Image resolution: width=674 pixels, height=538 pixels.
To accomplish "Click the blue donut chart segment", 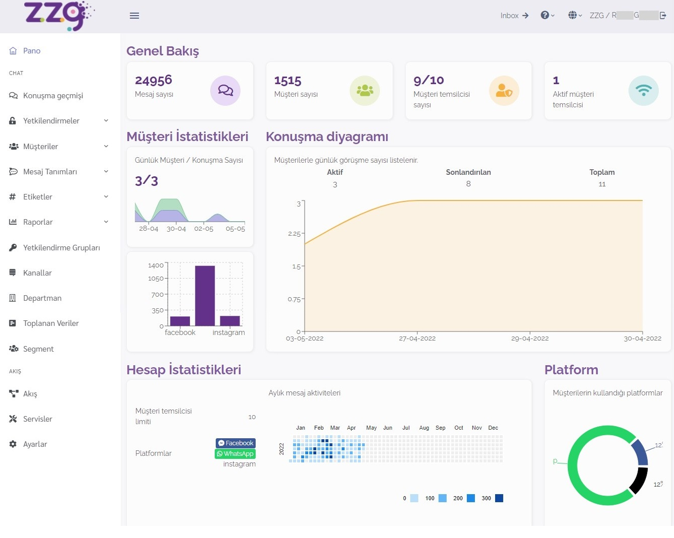I will tap(641, 452).
